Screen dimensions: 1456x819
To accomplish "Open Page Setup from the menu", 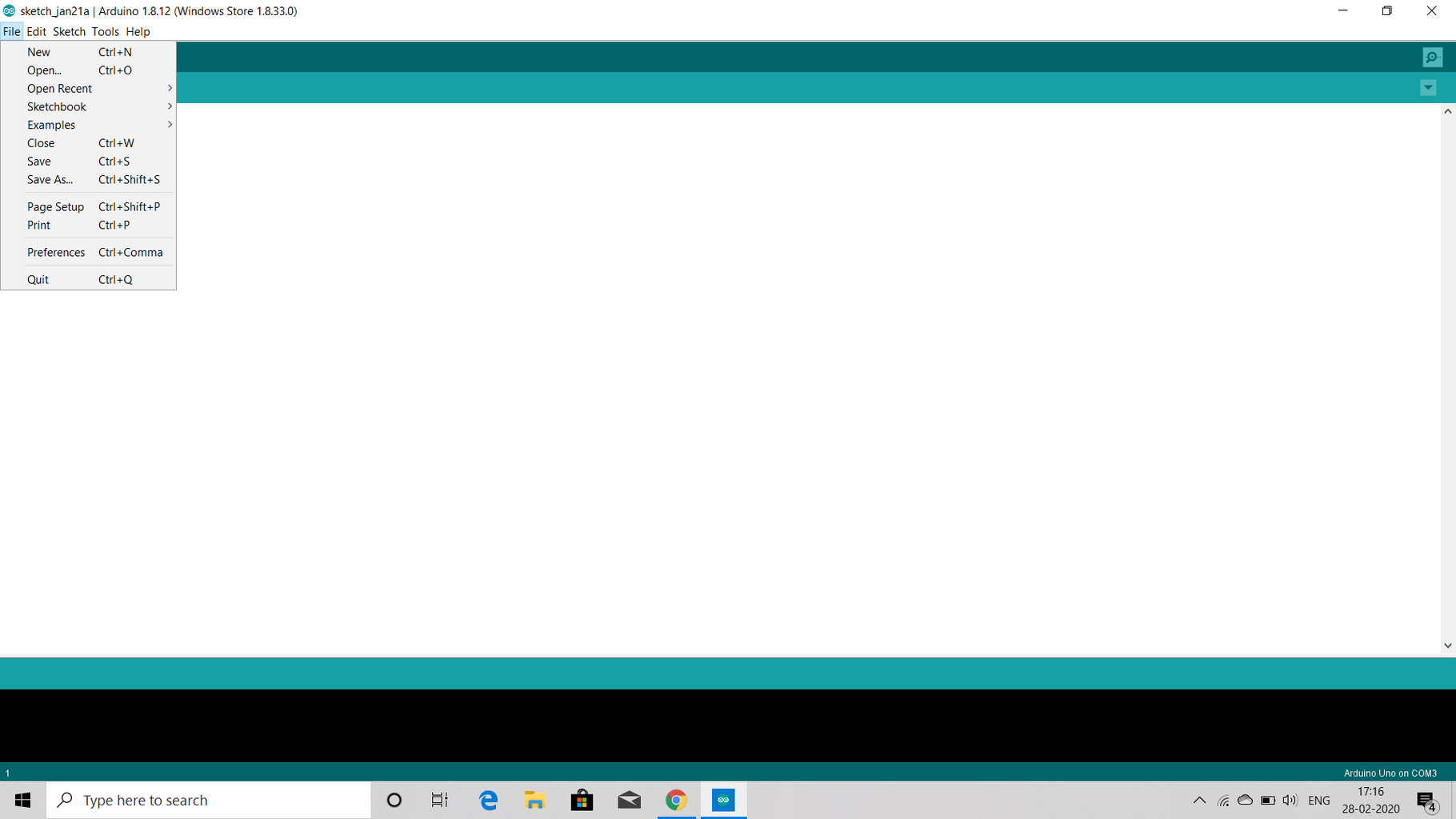I will [88, 207].
